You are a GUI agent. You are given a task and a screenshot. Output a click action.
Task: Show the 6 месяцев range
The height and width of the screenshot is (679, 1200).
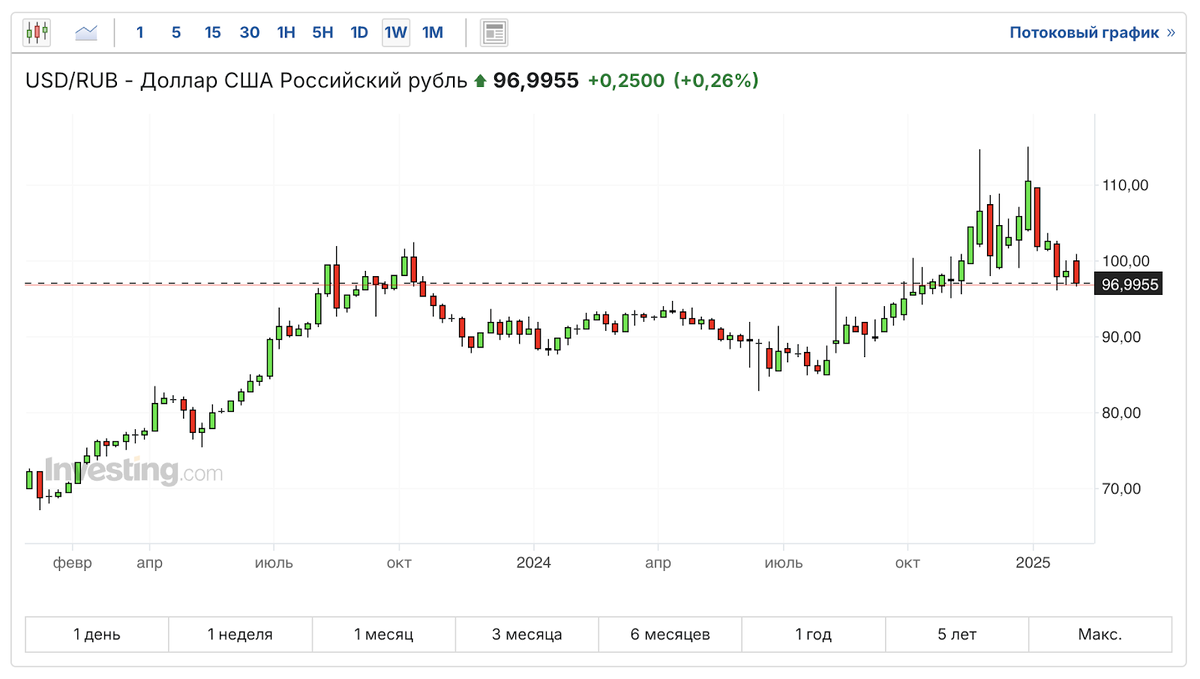(x=670, y=634)
